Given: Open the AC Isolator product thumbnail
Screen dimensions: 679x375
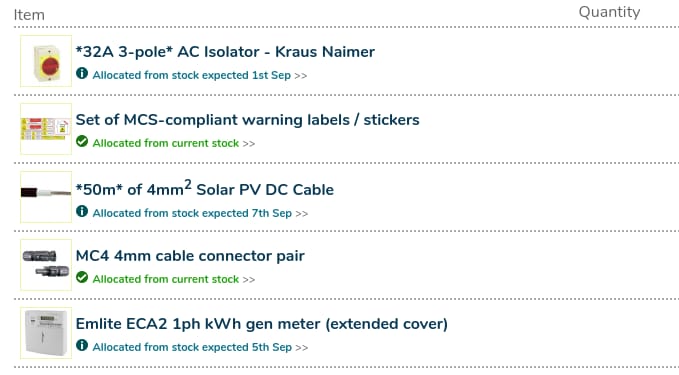Looking at the screenshot, I should pos(46,61).
